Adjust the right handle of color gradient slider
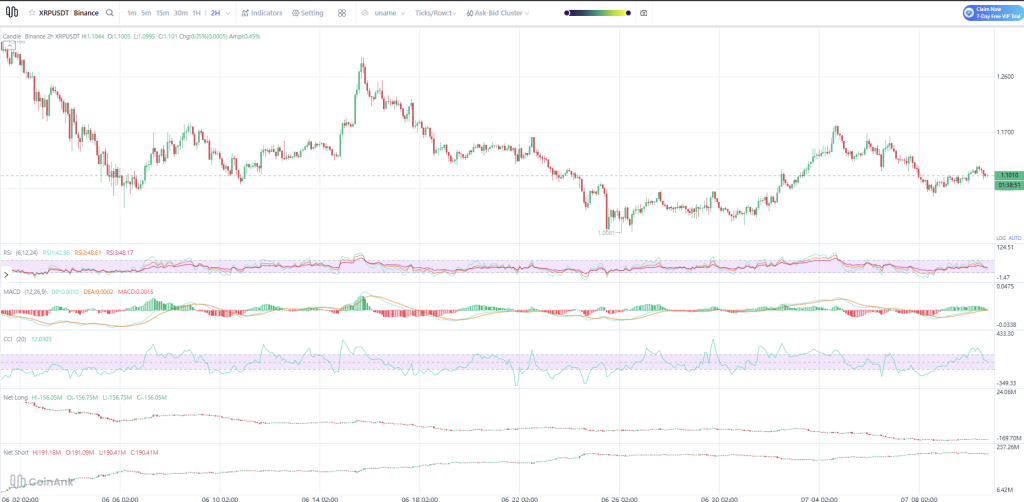The height and width of the screenshot is (502, 1024). 628,13
